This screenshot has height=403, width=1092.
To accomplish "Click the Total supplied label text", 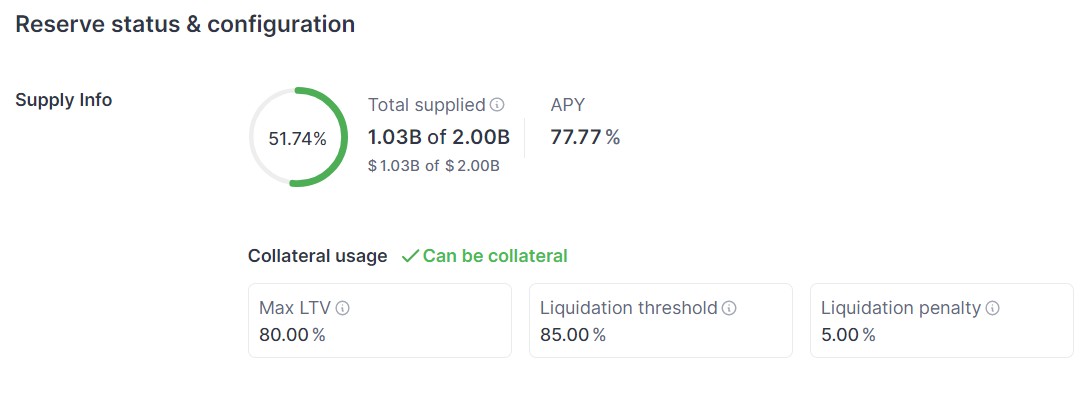I will point(426,105).
